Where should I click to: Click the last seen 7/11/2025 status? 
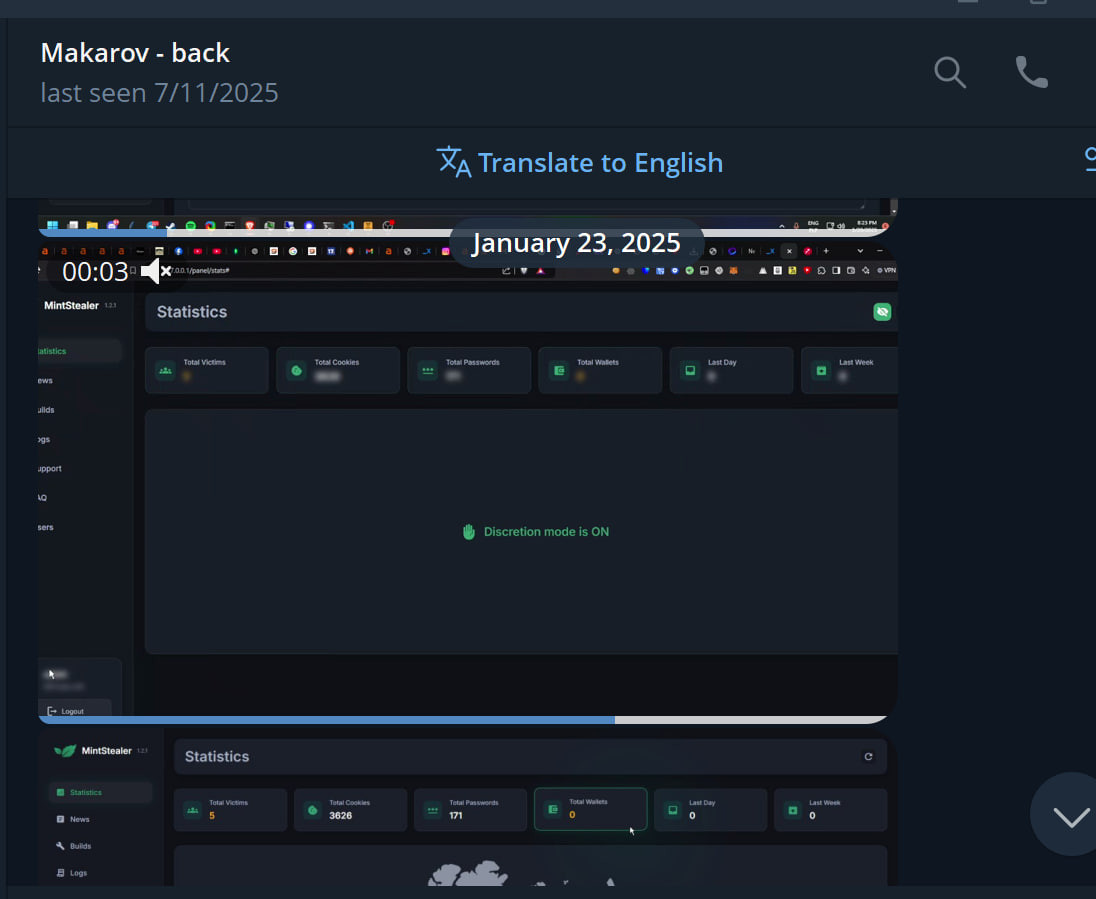[159, 93]
